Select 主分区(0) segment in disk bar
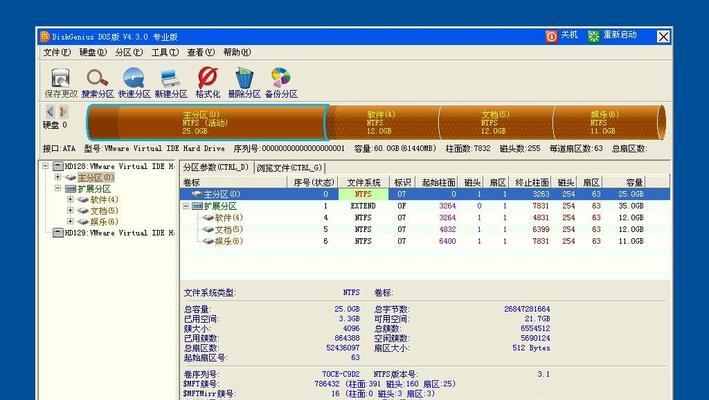 pyautogui.click(x=207, y=122)
